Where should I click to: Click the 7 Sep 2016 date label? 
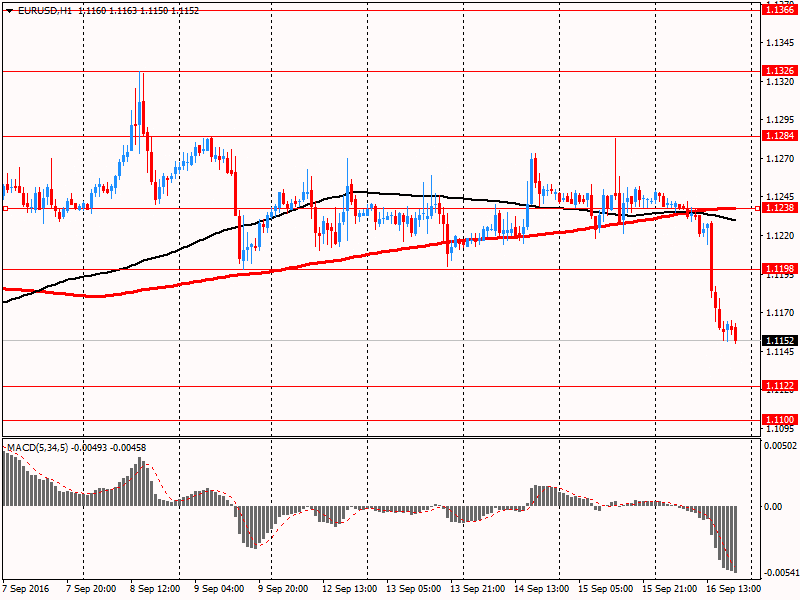[29, 589]
